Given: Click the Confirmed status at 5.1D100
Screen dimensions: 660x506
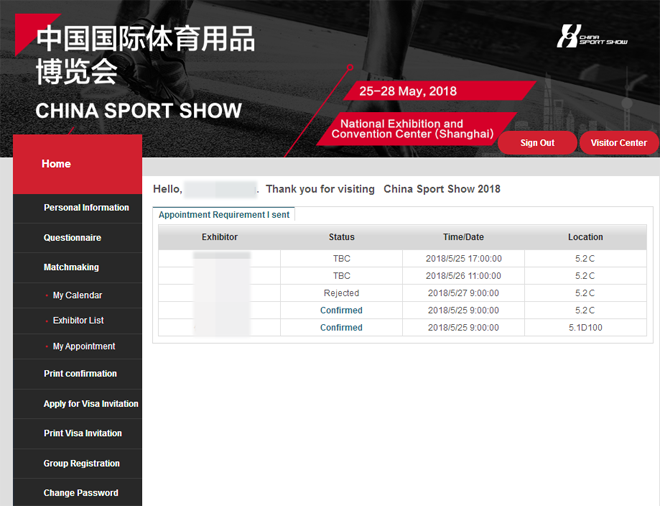Looking at the screenshot, I should pyautogui.click(x=341, y=328).
